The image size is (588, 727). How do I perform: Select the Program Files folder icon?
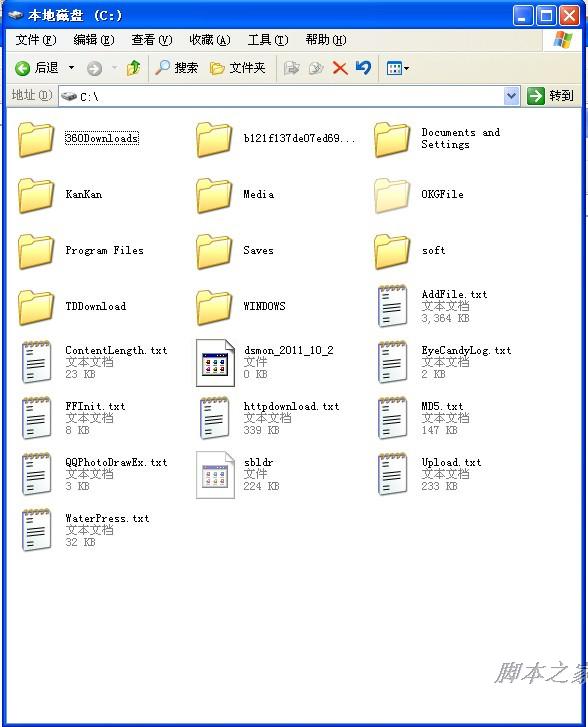(36, 251)
